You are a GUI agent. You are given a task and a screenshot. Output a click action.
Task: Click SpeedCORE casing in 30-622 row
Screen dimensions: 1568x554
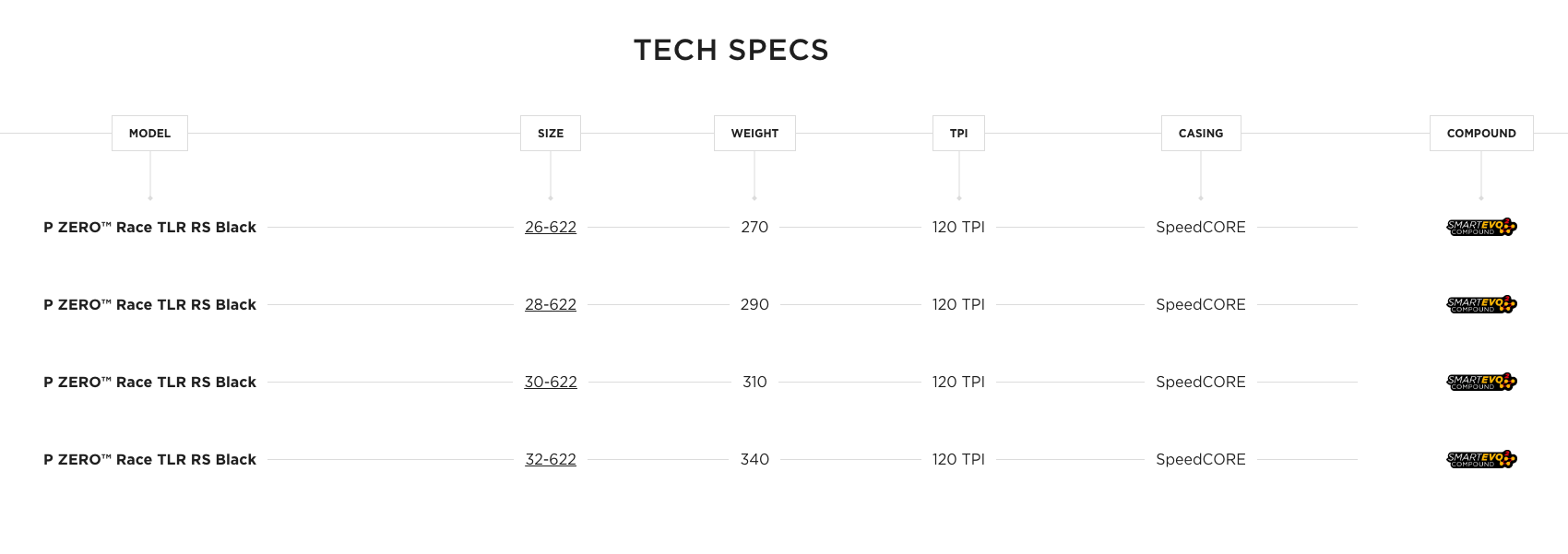point(1201,382)
